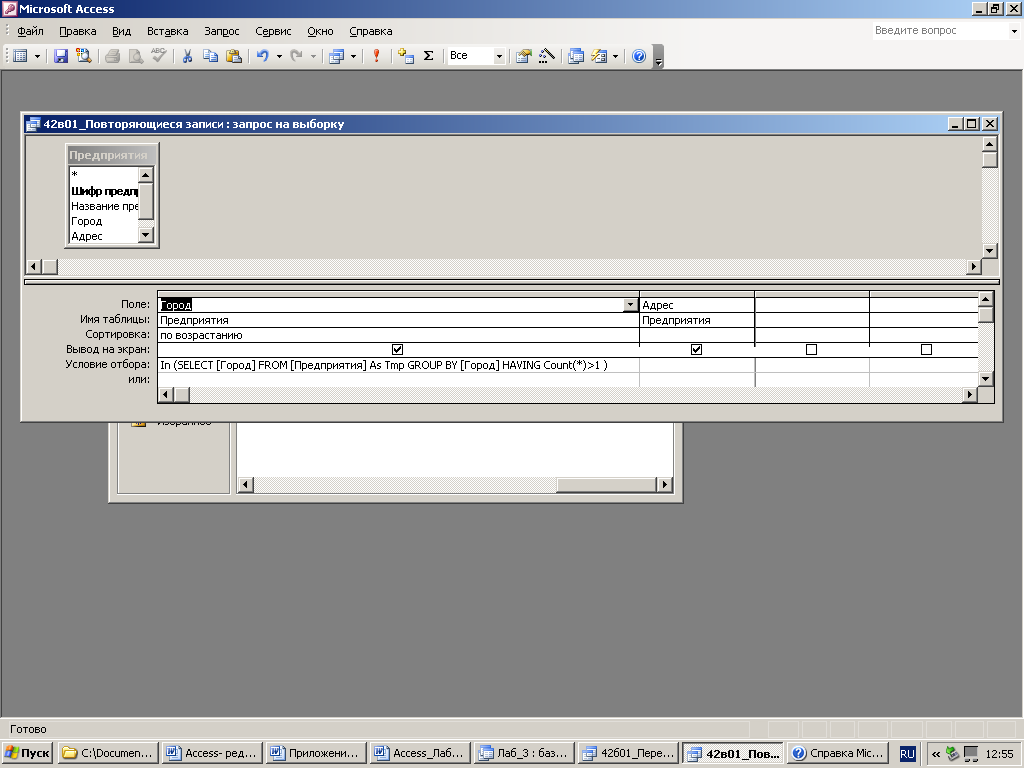Click the Адрес field cell in the grid
Viewport: 1024px width, 768px height.
[x=696, y=305]
